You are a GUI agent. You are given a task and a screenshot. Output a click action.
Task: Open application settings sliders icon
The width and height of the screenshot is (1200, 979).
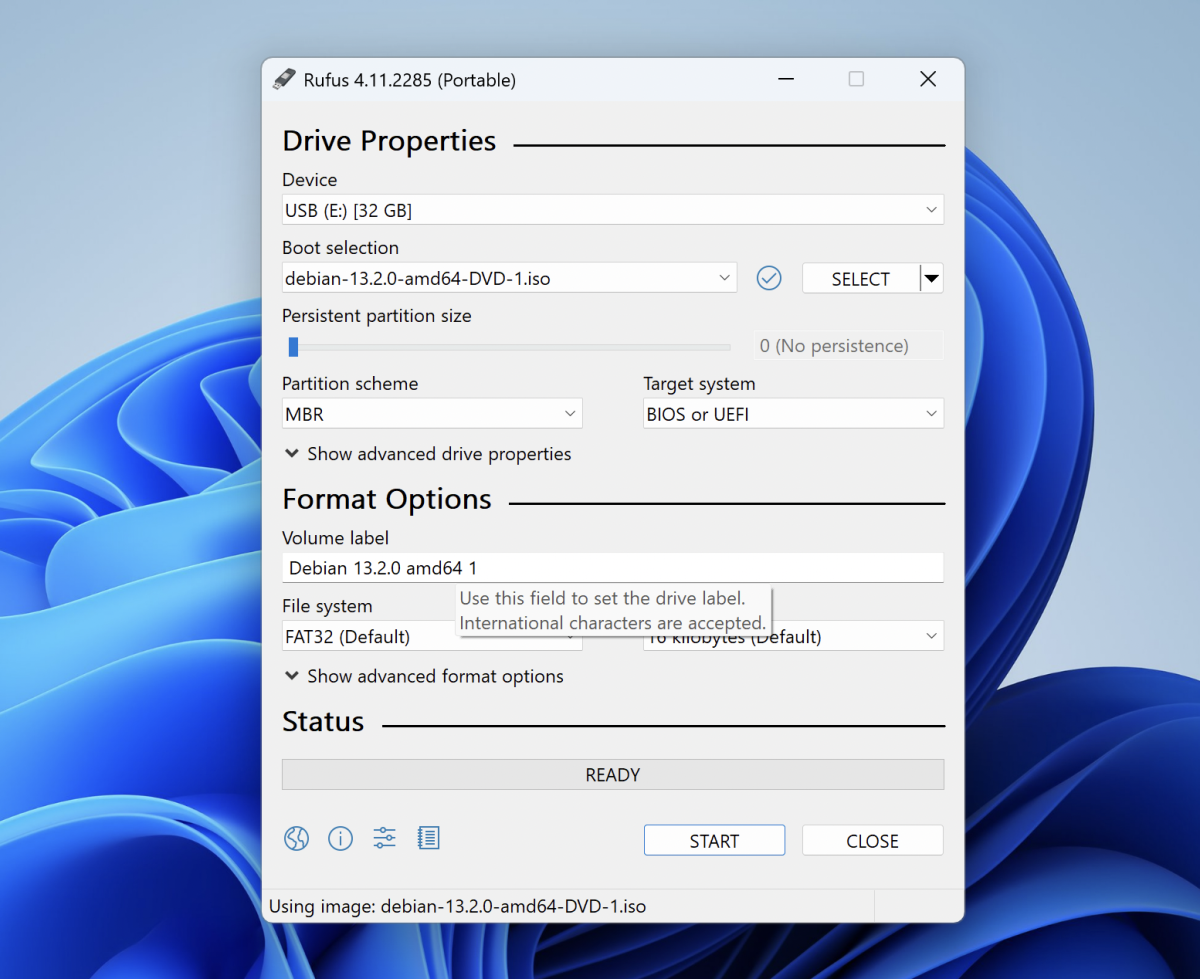[385, 839]
